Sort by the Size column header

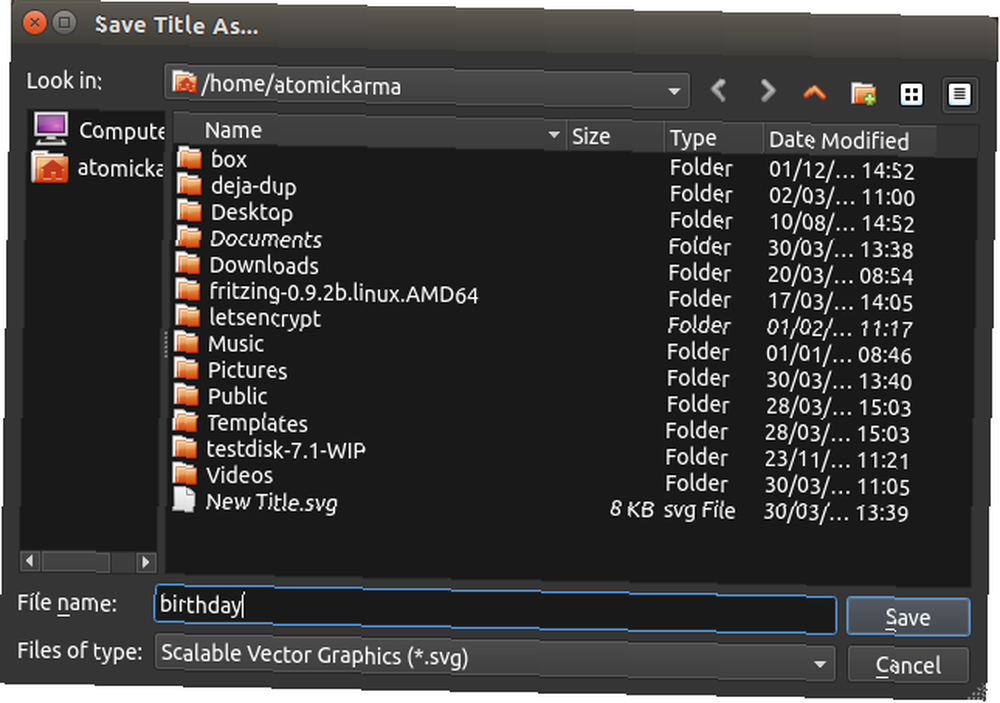(615, 137)
